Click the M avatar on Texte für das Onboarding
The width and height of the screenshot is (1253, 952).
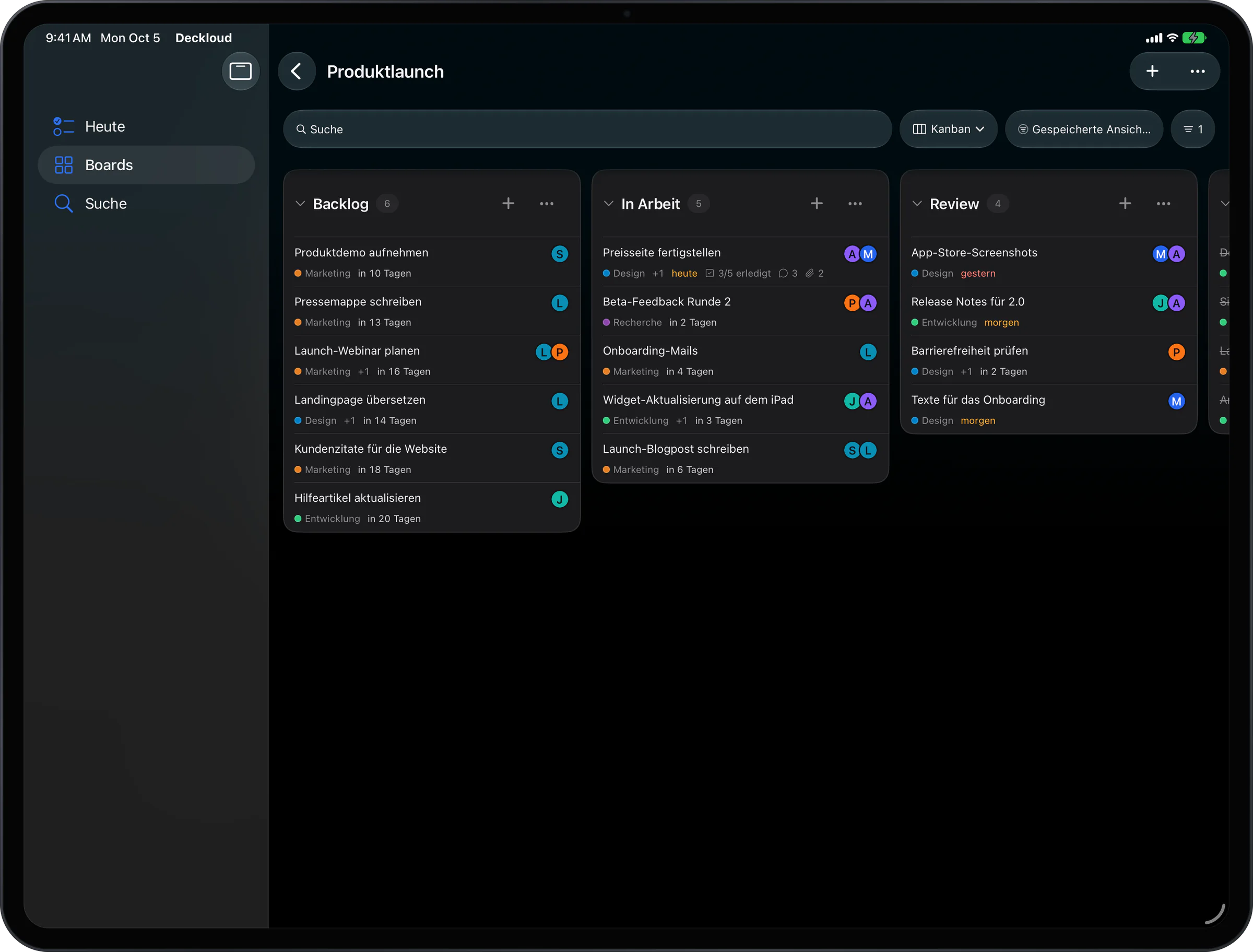(x=1177, y=401)
